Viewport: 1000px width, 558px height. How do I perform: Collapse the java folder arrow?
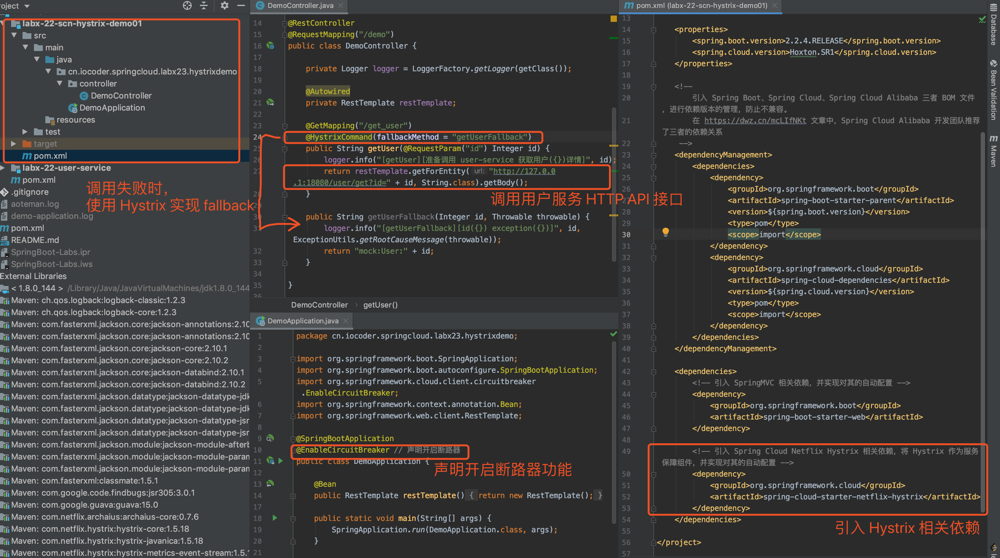click(37, 59)
